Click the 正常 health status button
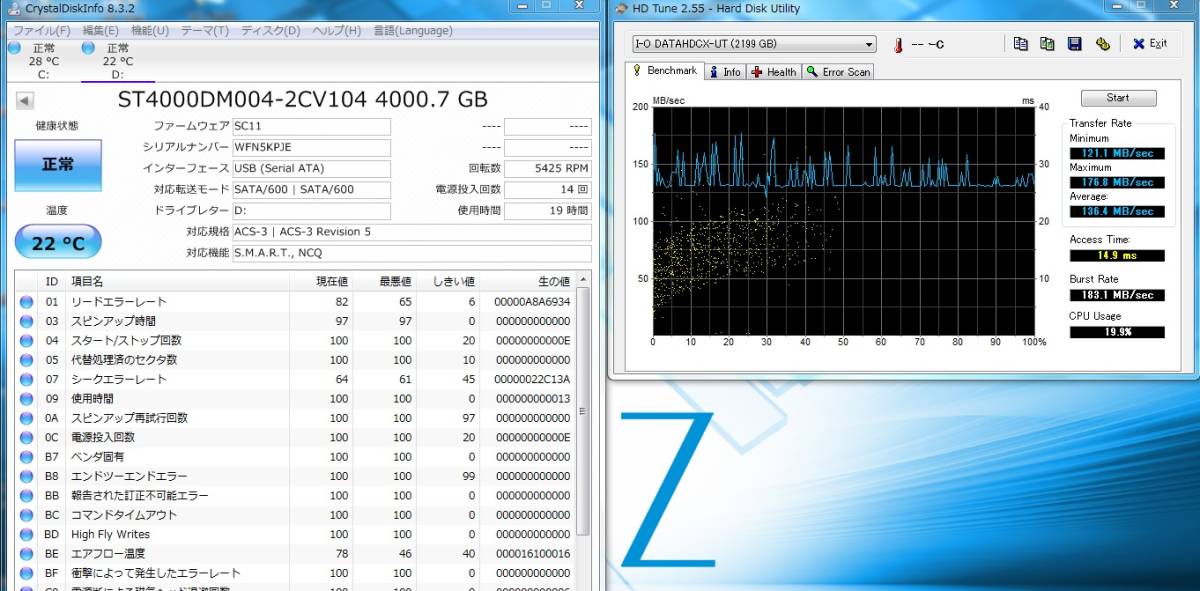 click(57, 165)
